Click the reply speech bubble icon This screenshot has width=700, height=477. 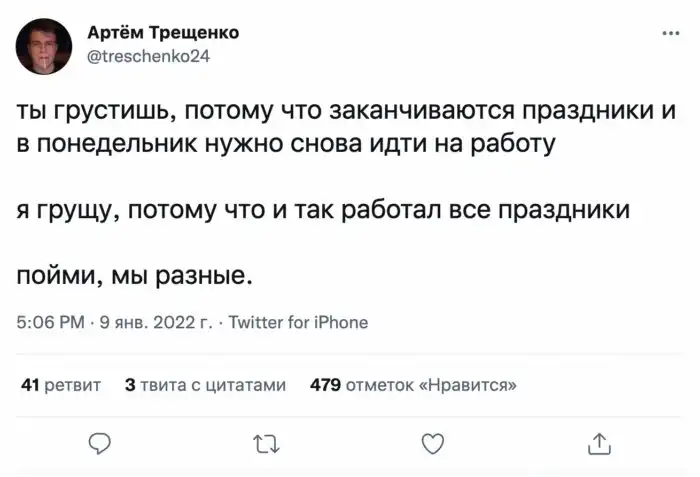tap(99, 441)
